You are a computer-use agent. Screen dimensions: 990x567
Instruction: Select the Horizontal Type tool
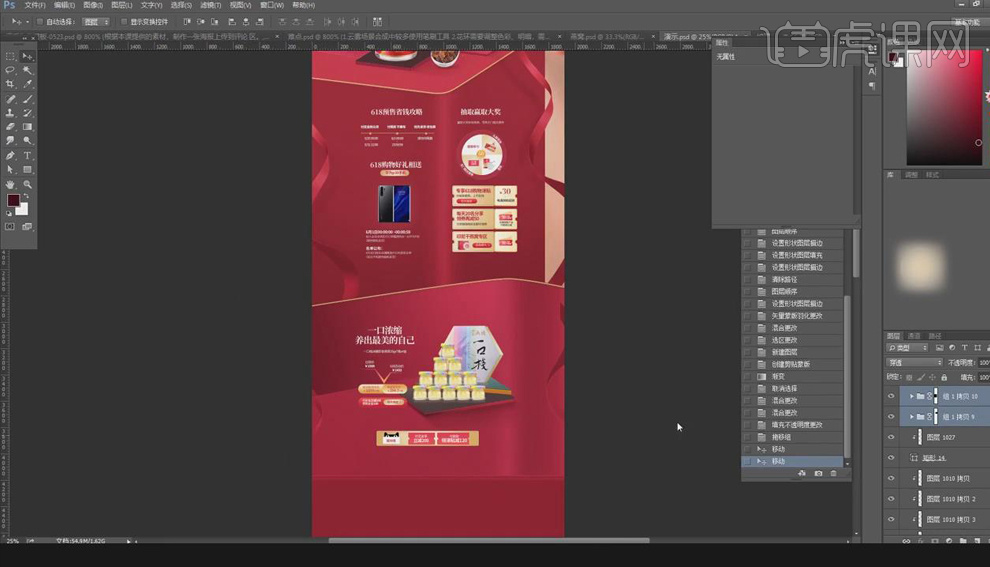coord(27,156)
